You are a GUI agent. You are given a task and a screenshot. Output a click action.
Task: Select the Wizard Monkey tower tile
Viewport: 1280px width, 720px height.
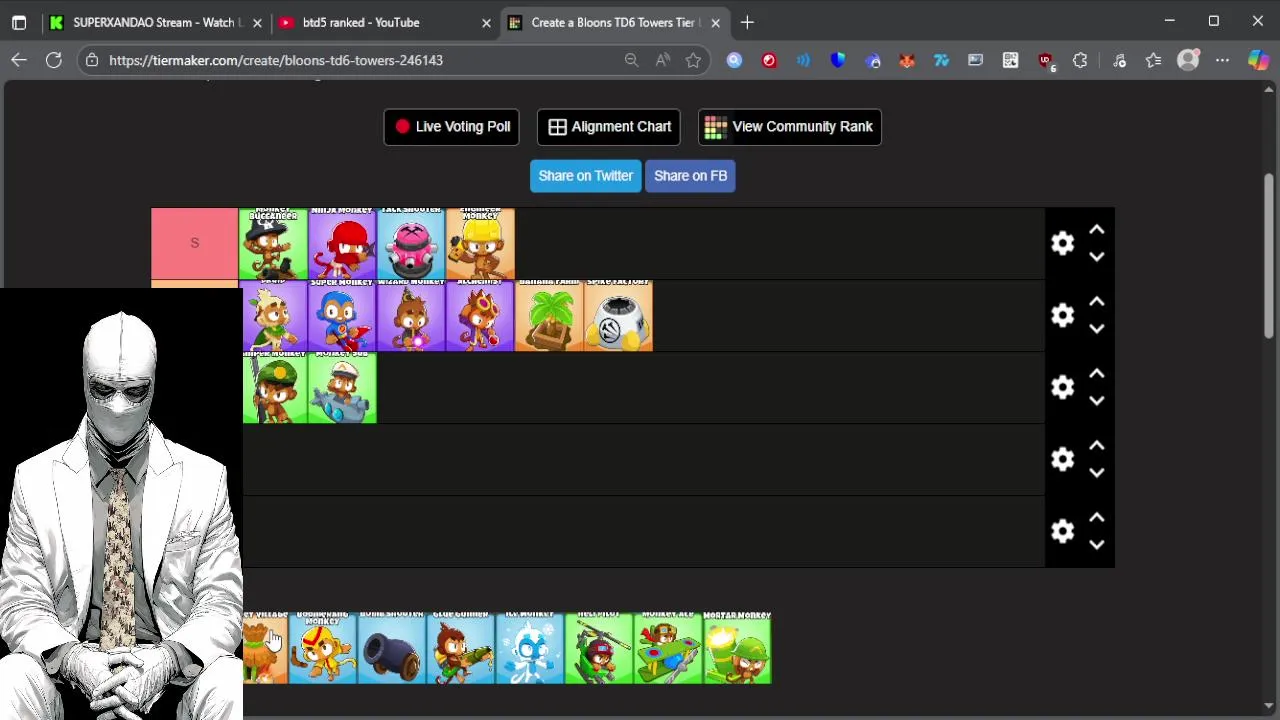411,315
